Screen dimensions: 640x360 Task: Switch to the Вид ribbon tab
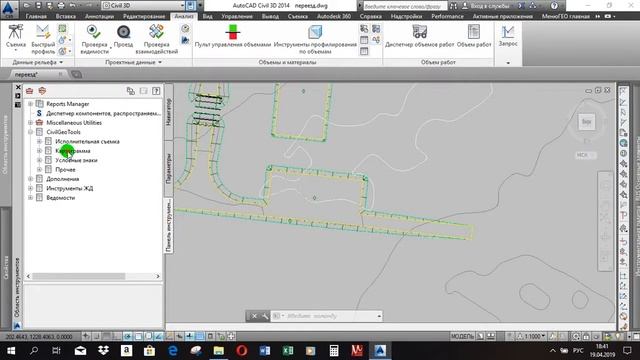point(207,16)
